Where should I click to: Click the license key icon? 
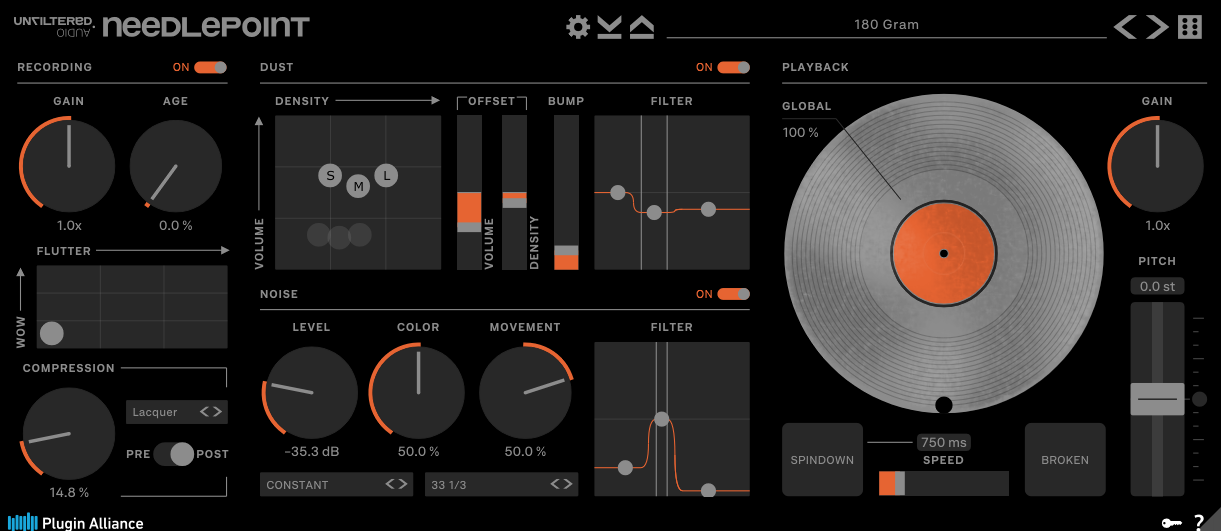coord(1169,522)
